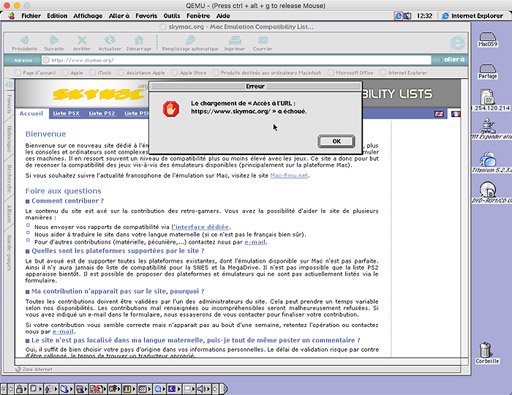The image size is (512, 395).
Task: Click the Démarrage home icon
Action: 139,40
